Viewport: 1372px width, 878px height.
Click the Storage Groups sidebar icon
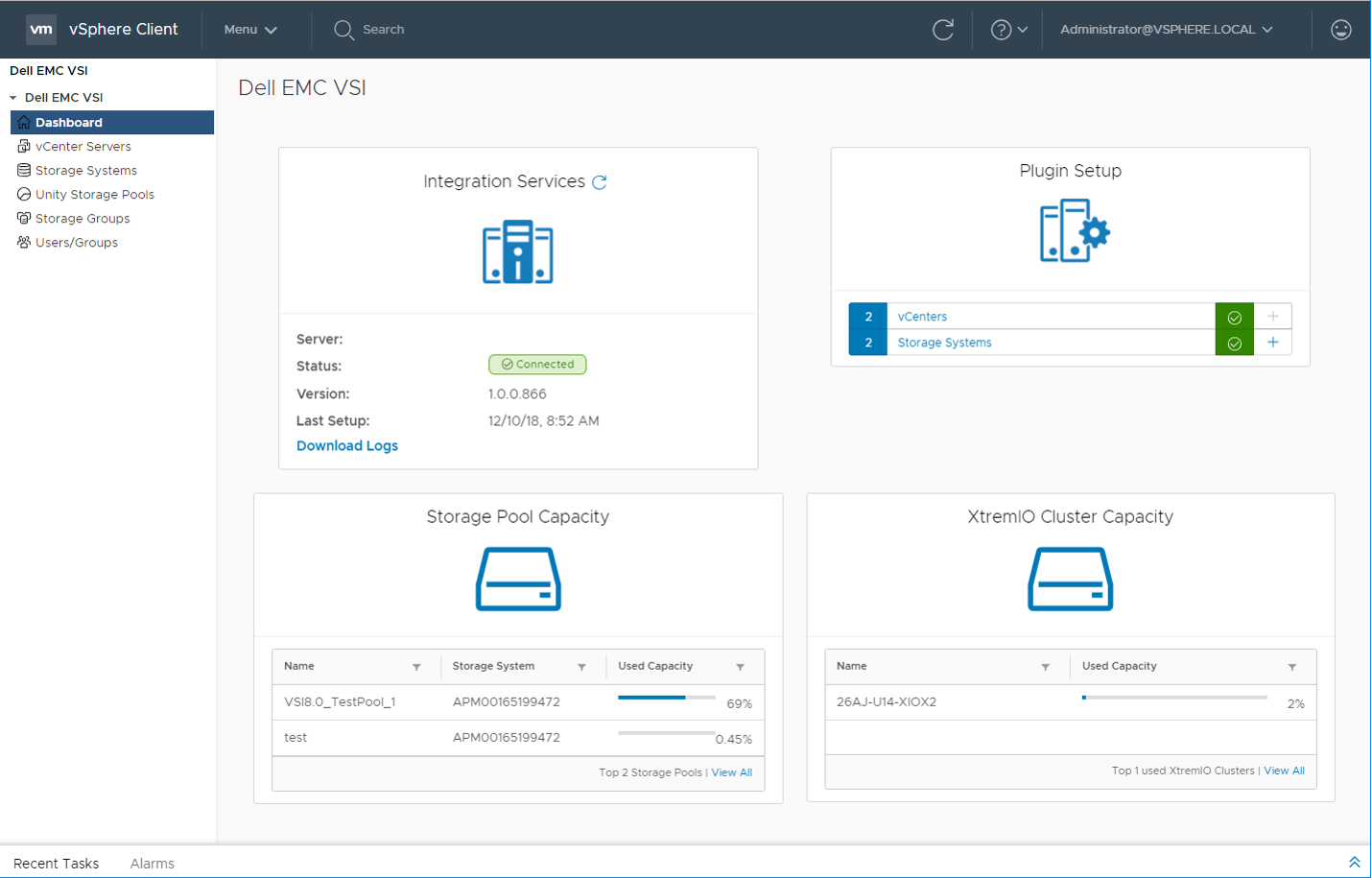pyautogui.click(x=24, y=219)
